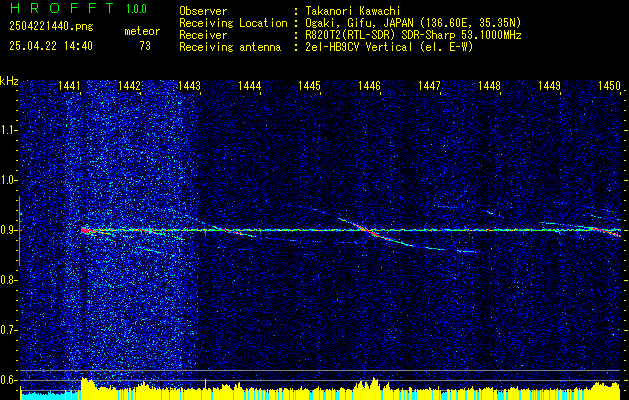Select the 1447 time marker
Screen dimensions: 629x400
point(429,86)
